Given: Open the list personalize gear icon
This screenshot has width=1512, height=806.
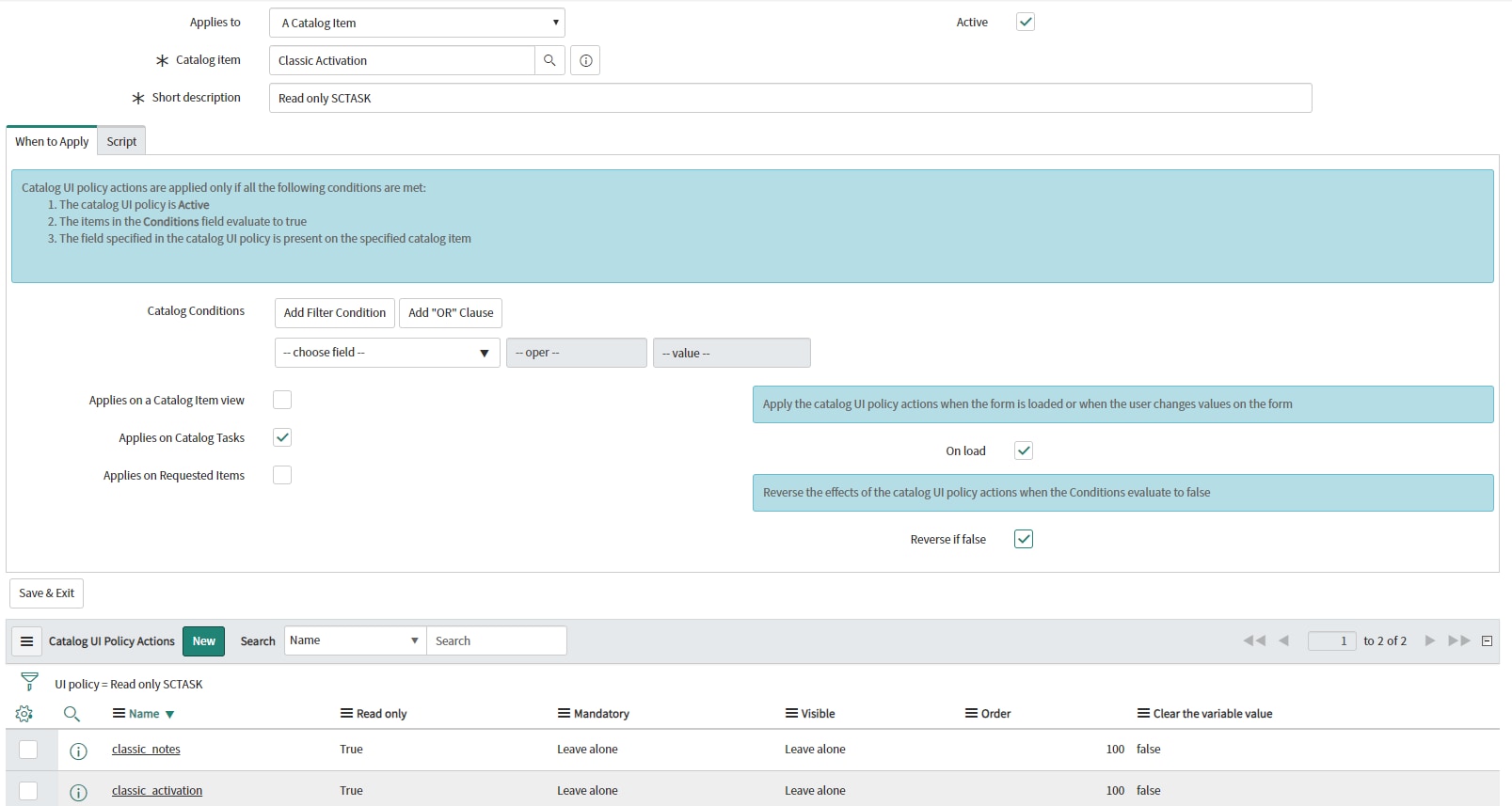Looking at the screenshot, I should point(24,714).
